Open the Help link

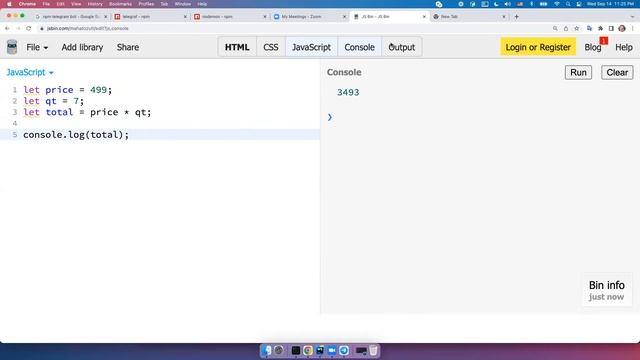pyautogui.click(x=624, y=47)
